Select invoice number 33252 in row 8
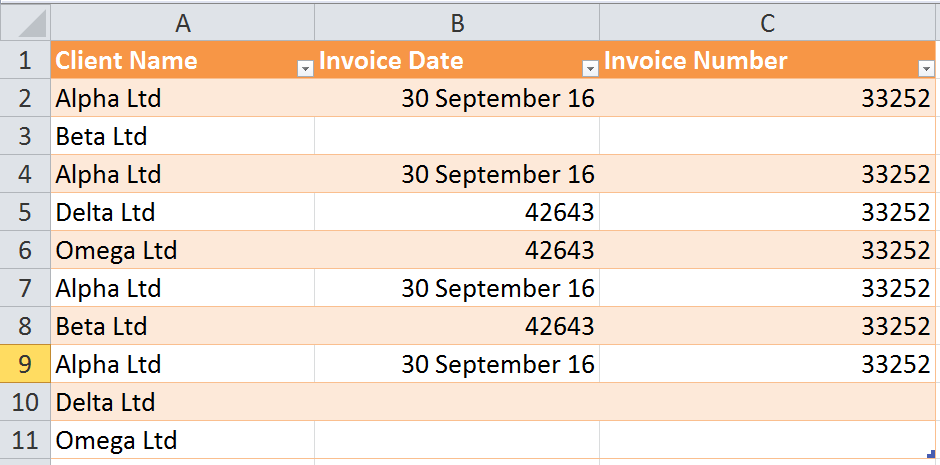This screenshot has height=465, width=940. [x=767, y=326]
